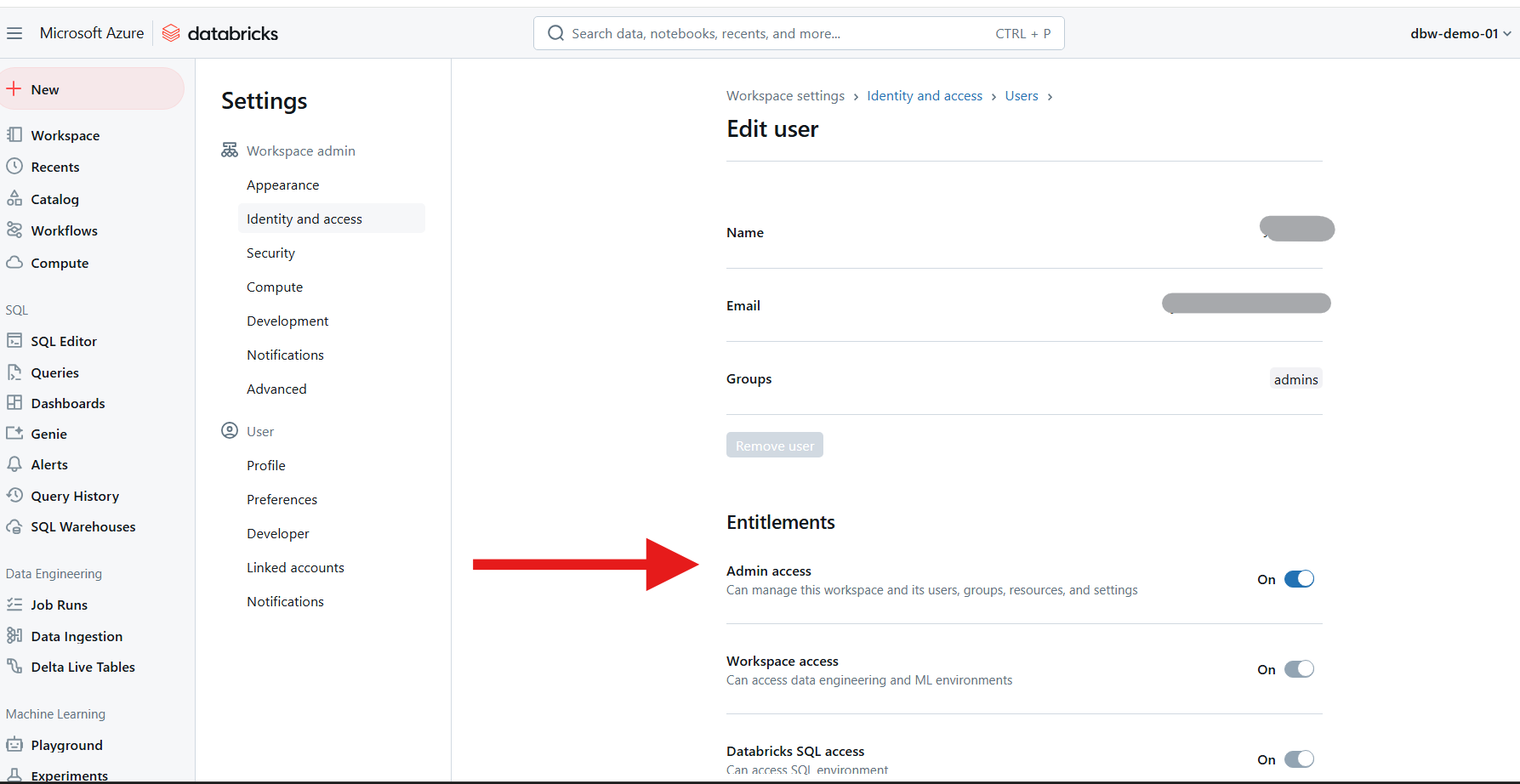Click the magnifier icon in the search bar
Image resolution: width=1520 pixels, height=784 pixels.
555,33
